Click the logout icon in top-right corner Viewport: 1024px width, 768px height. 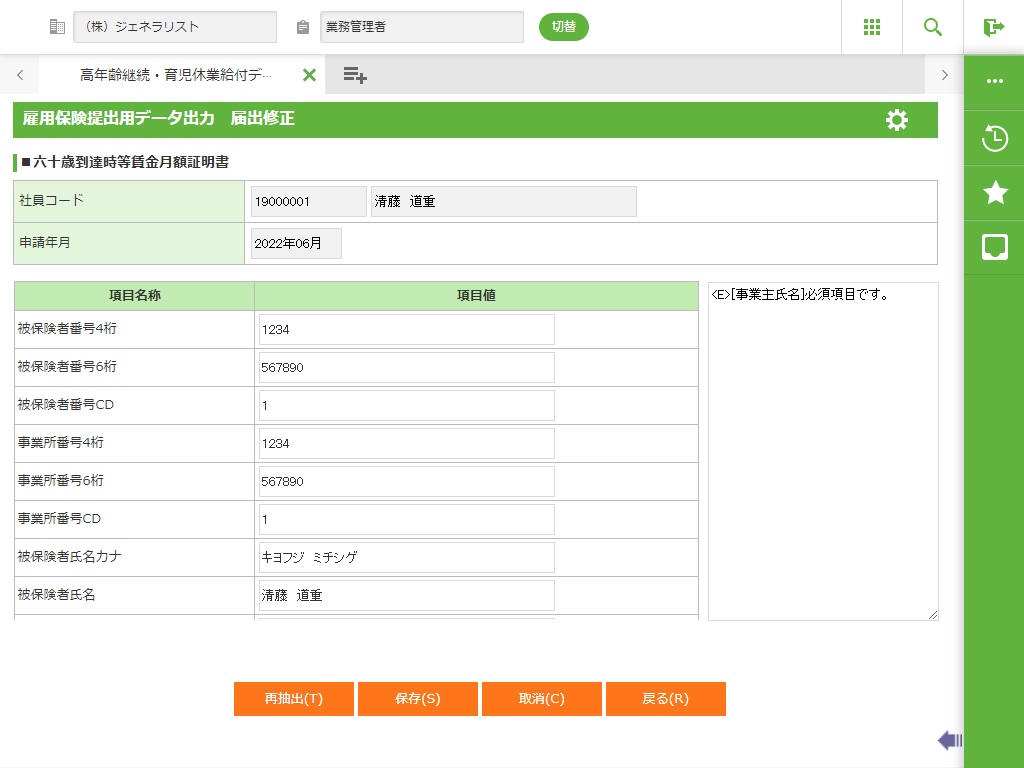(x=993, y=27)
